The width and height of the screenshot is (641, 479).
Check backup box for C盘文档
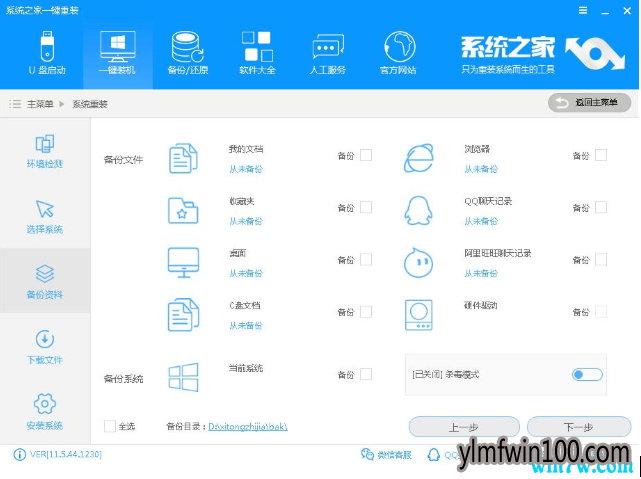click(x=366, y=312)
